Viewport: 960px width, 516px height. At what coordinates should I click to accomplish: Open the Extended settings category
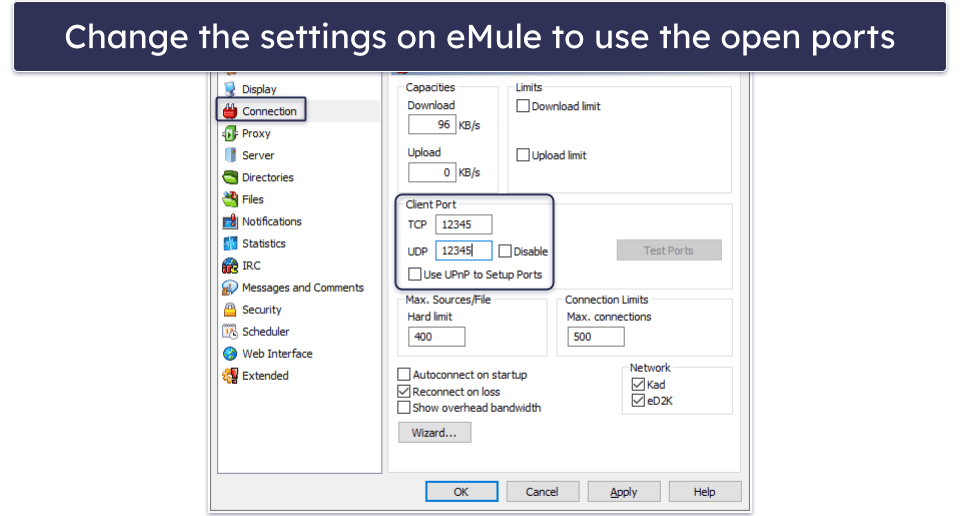click(x=265, y=376)
